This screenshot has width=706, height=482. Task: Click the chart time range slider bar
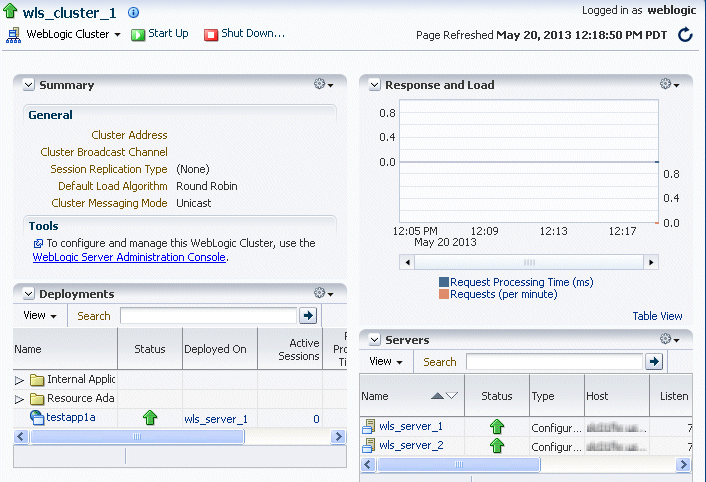tap(529, 262)
